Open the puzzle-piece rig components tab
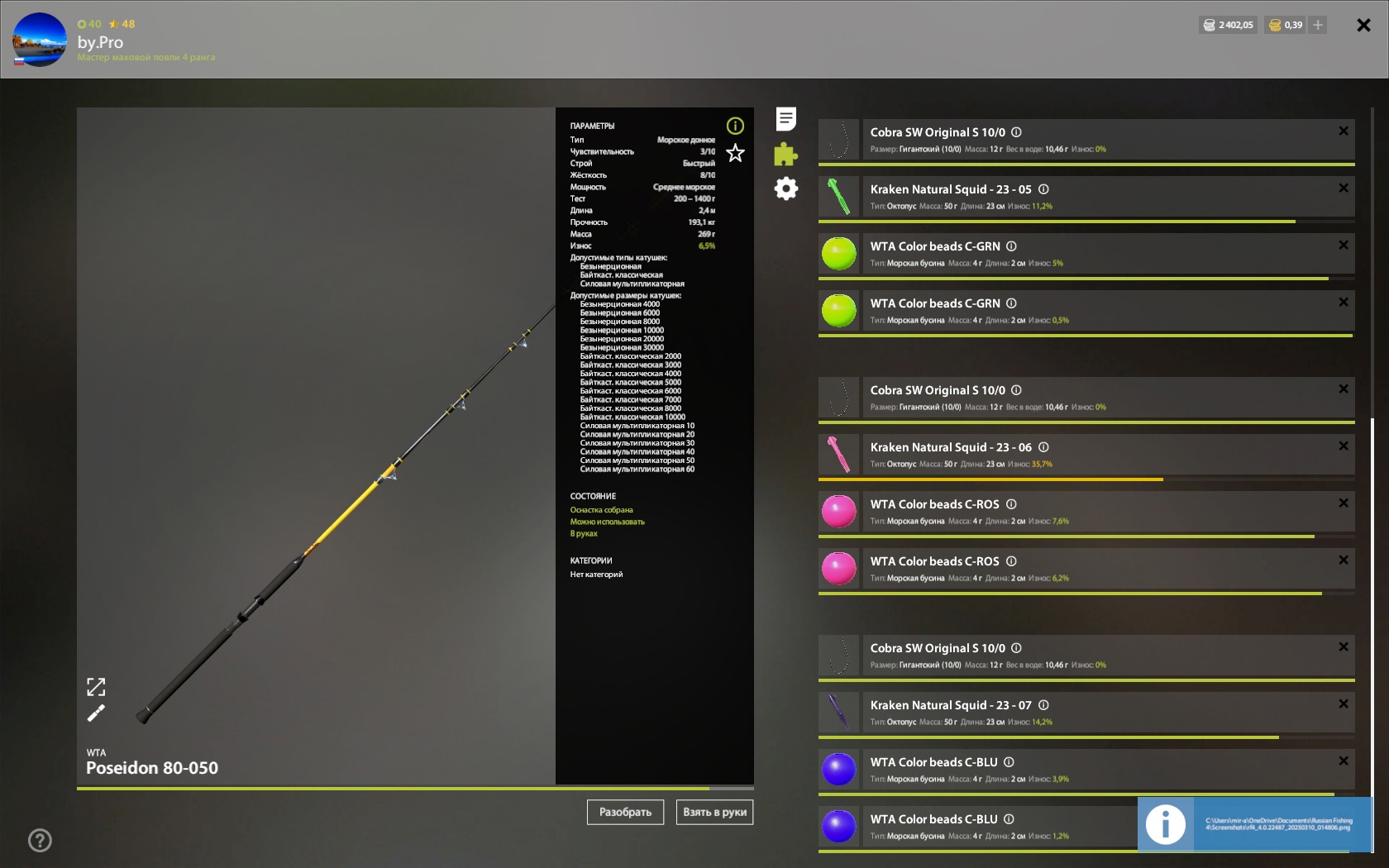This screenshot has width=1389, height=868. click(x=786, y=154)
